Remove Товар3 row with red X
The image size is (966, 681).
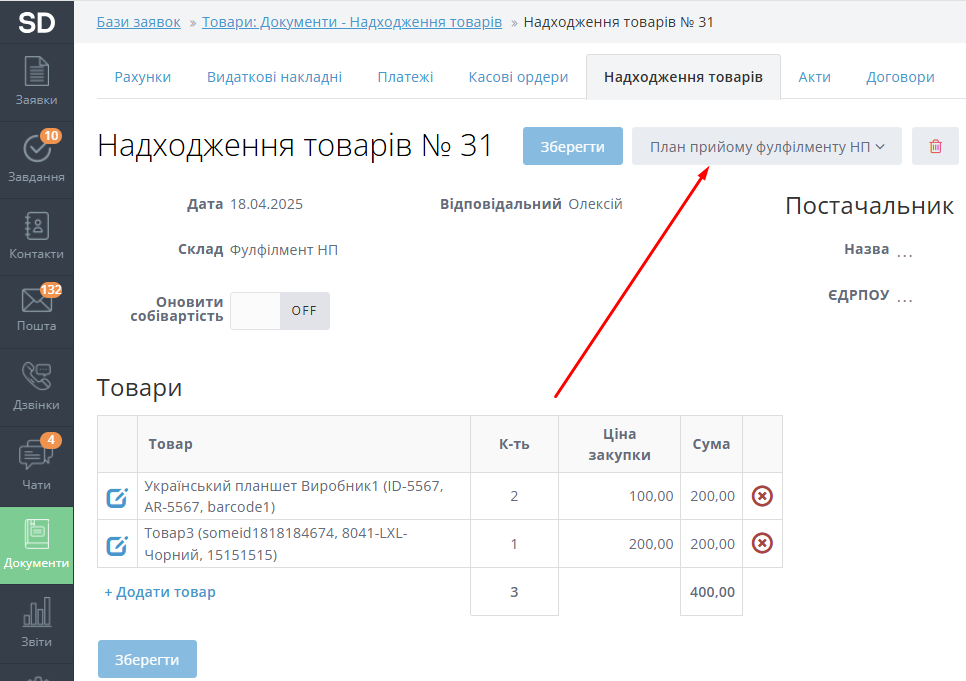(762, 543)
